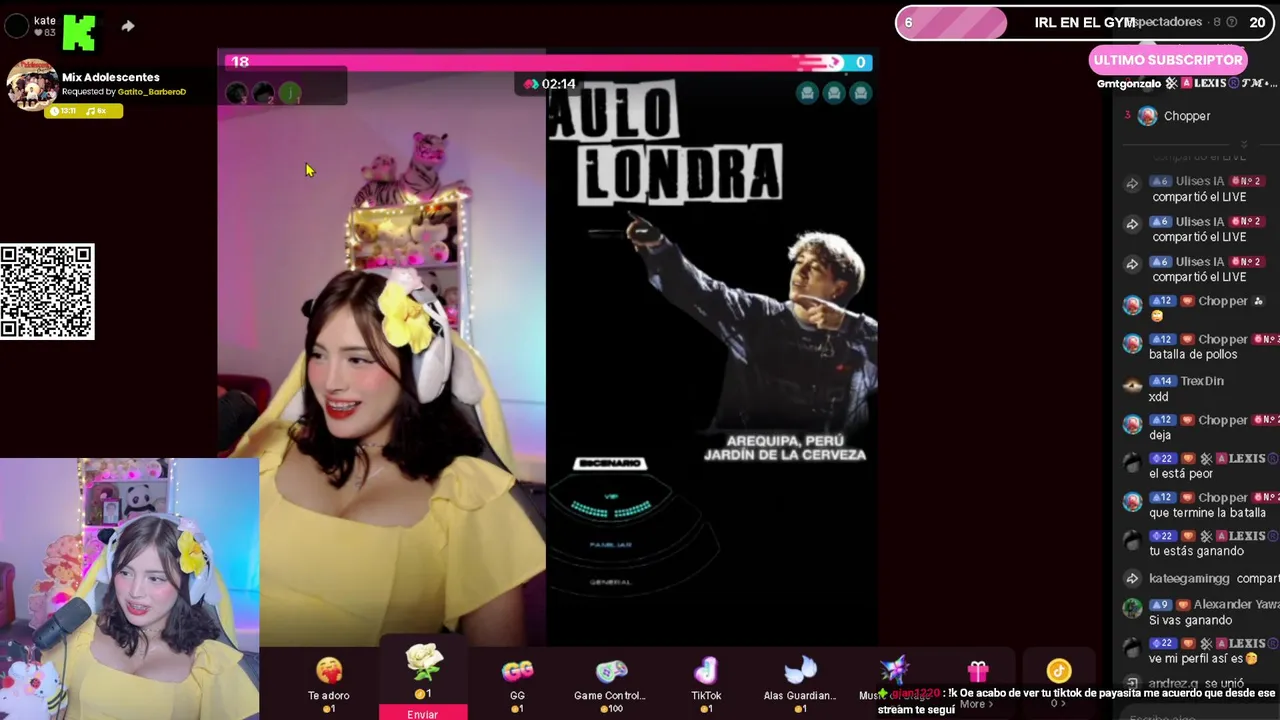Image resolution: width=1280 pixels, height=720 pixels.
Task: Click Chopper avatar on 'batalla de pollos'
Action: click(1132, 344)
